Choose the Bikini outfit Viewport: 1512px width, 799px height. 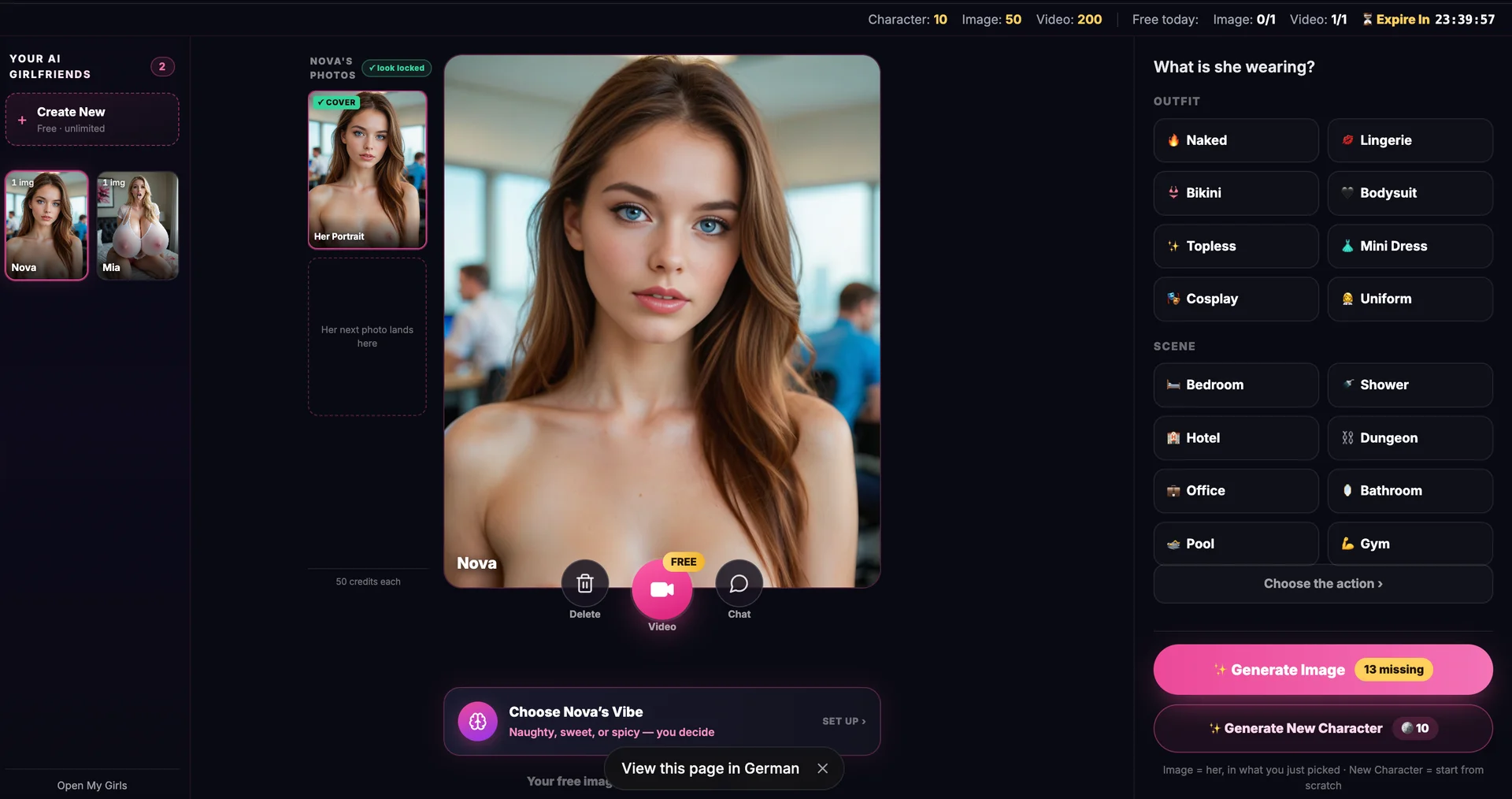[1236, 193]
